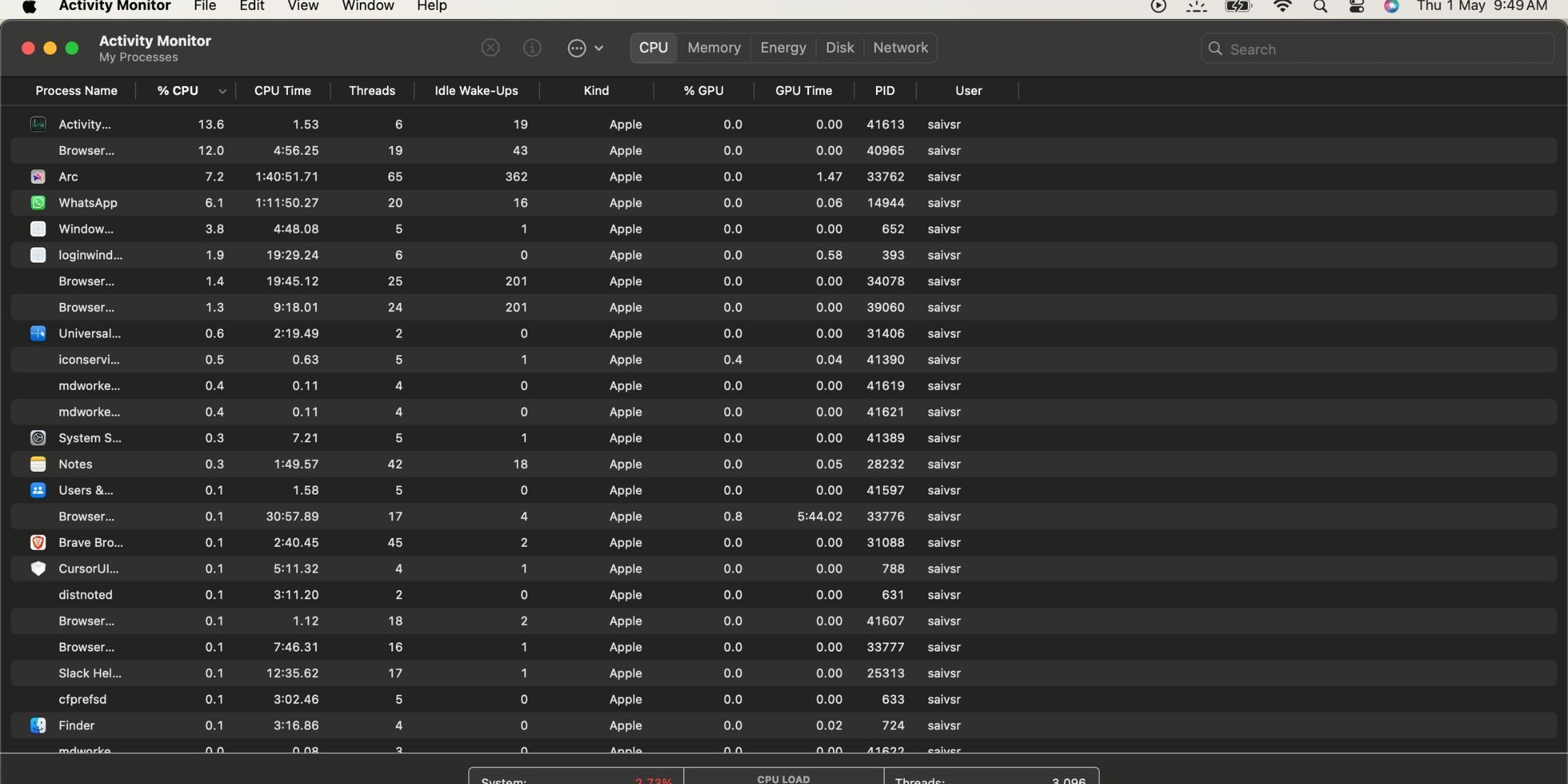This screenshot has width=1568, height=784.
Task: Click the loginwindow row icon
Action: pyautogui.click(x=38, y=255)
